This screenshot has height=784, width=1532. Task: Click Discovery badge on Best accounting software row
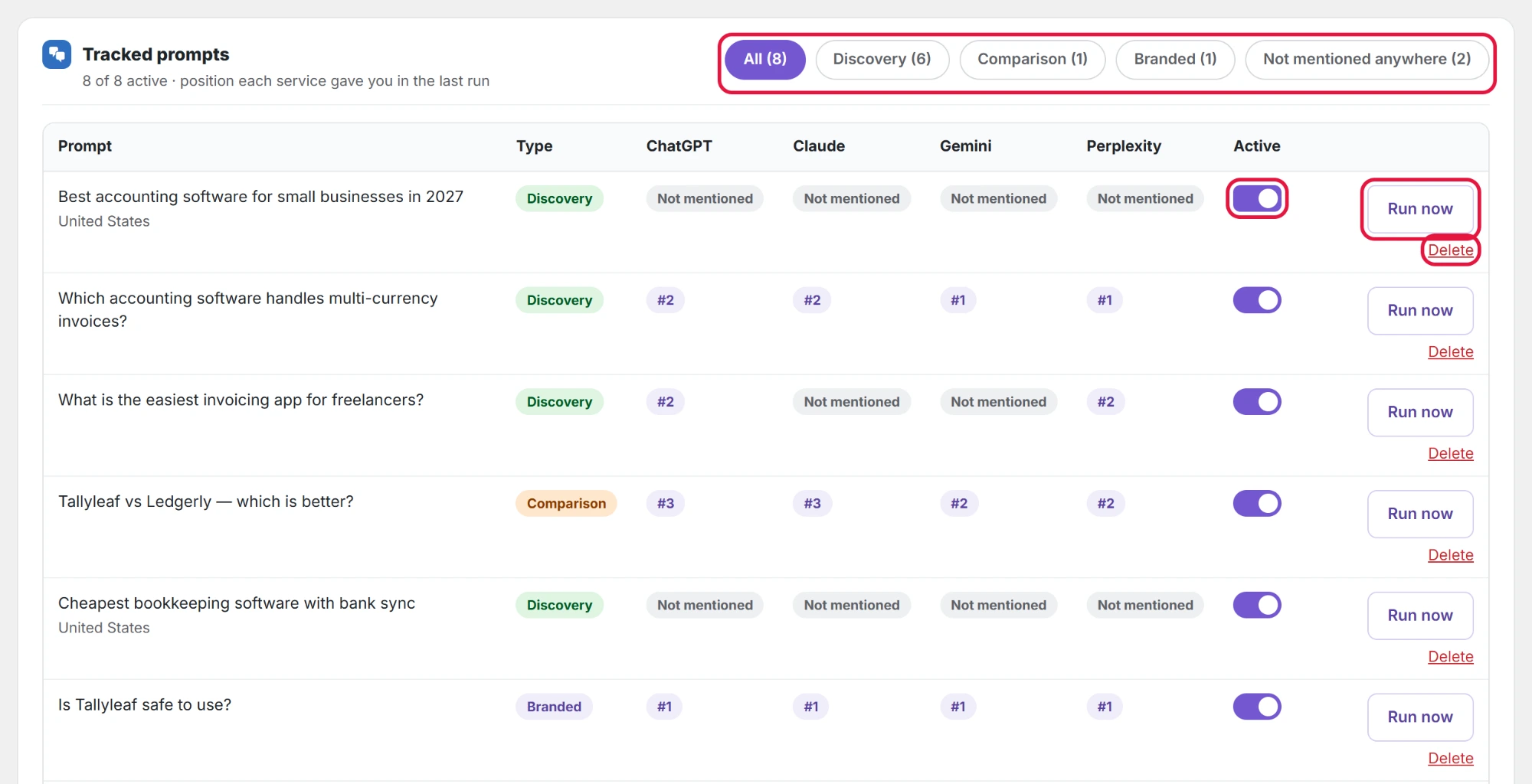pos(559,198)
